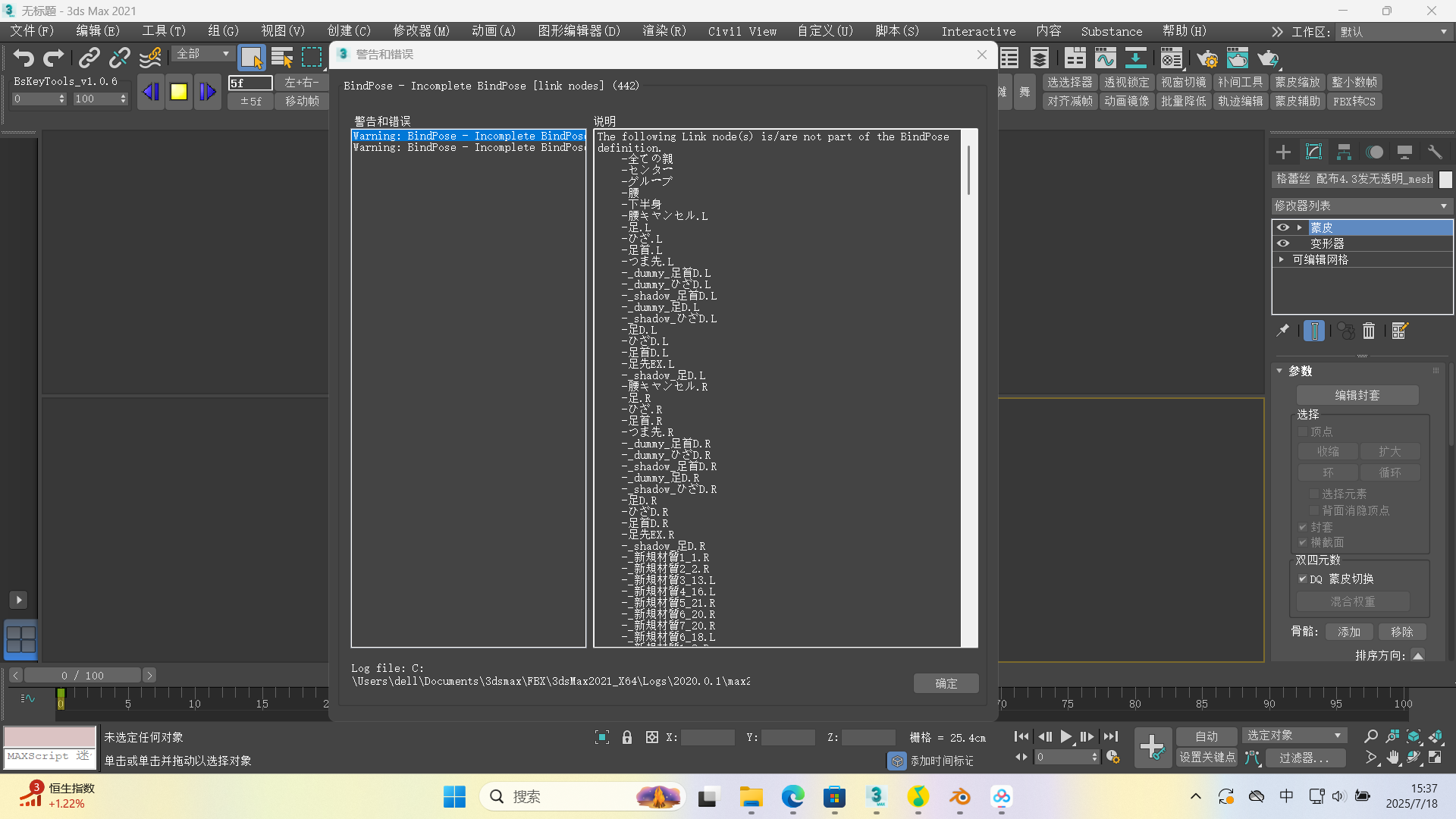Switch to the Create panel plus icon
Viewport: 1456px width, 819px height.
tap(1283, 152)
